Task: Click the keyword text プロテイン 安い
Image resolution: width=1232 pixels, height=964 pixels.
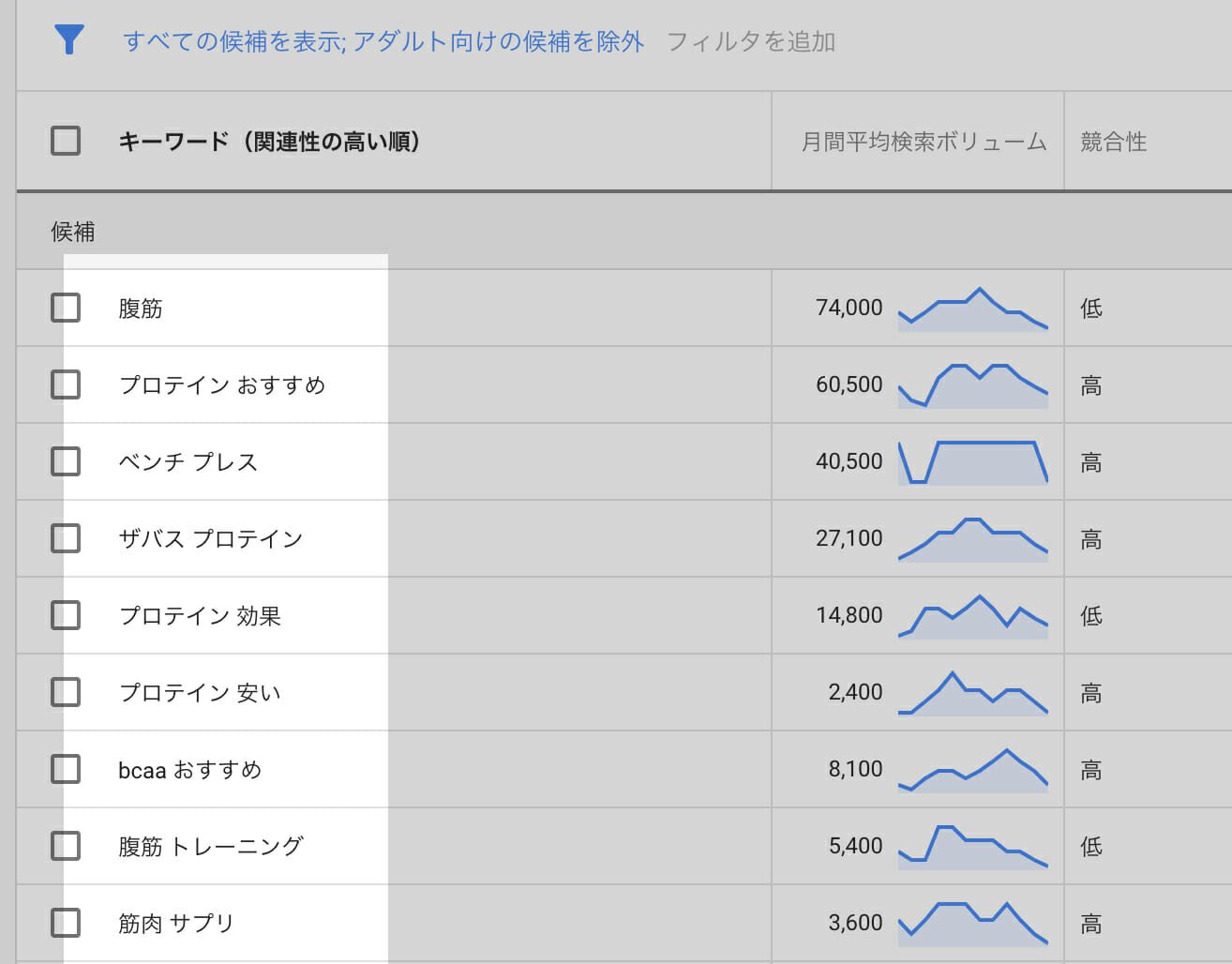Action: [200, 693]
